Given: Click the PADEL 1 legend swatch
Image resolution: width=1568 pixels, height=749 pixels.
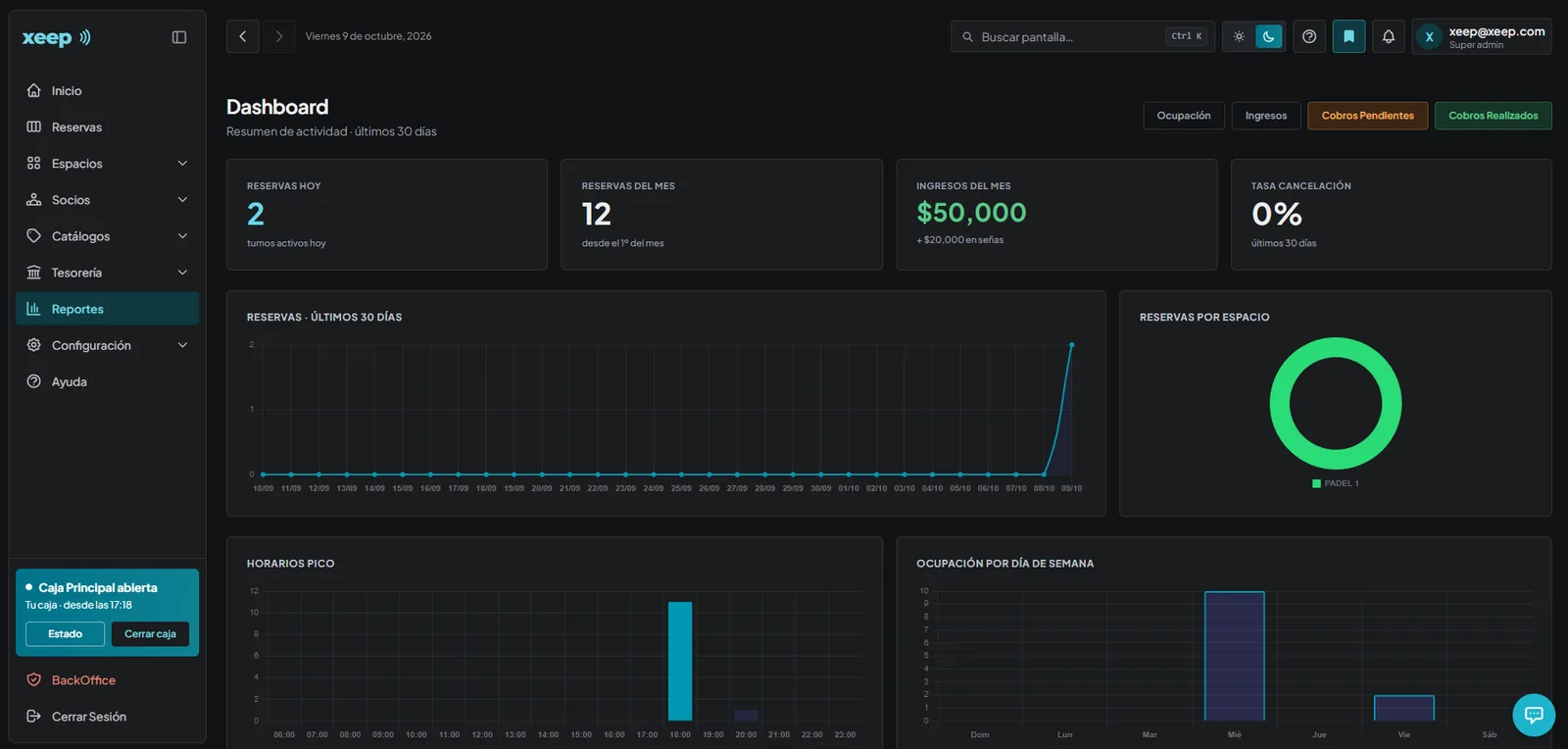Looking at the screenshot, I should tap(1316, 483).
